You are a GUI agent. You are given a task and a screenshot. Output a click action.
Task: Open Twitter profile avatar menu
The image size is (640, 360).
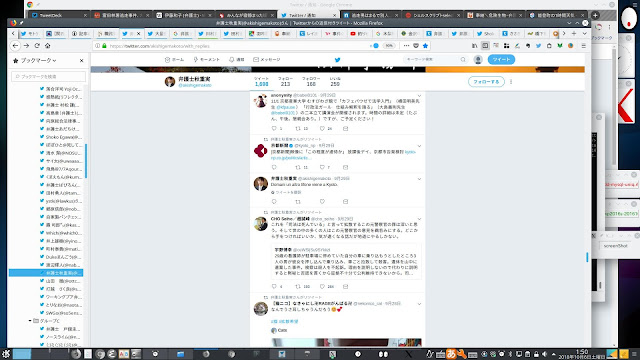[x=478, y=60]
